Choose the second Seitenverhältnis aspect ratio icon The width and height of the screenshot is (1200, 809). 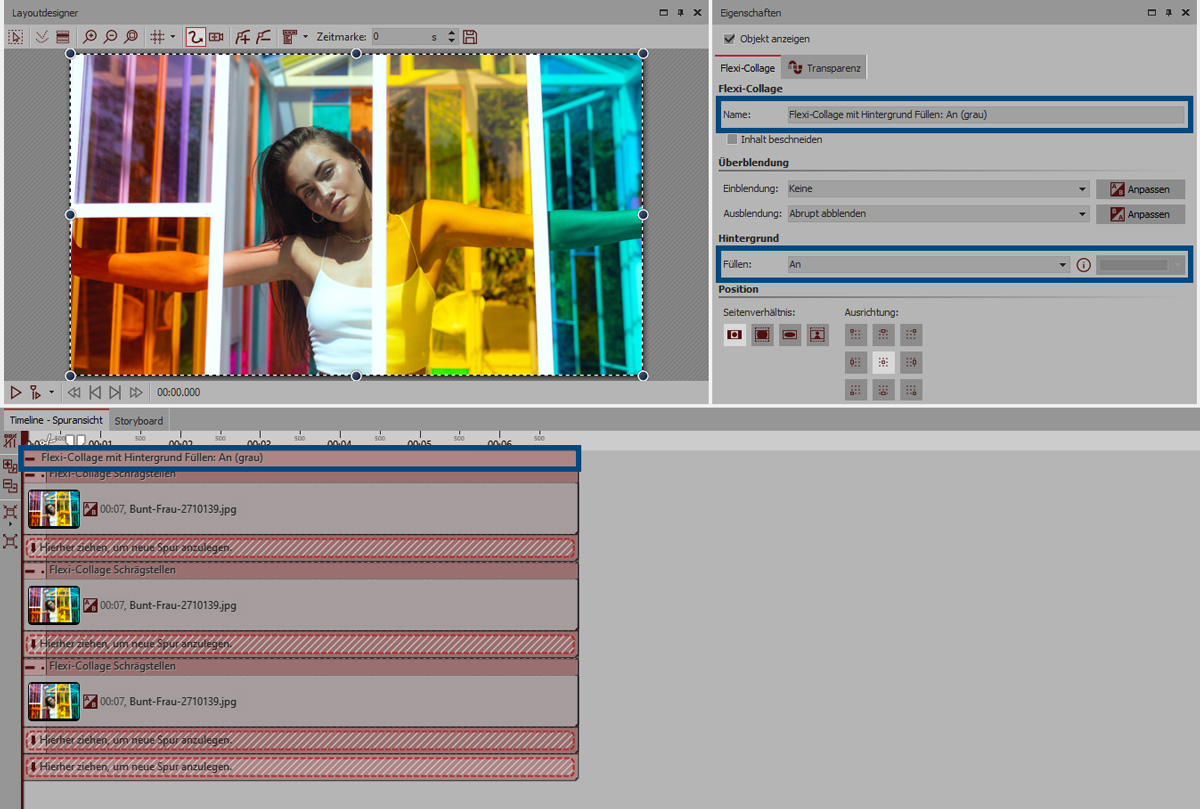tap(762, 335)
